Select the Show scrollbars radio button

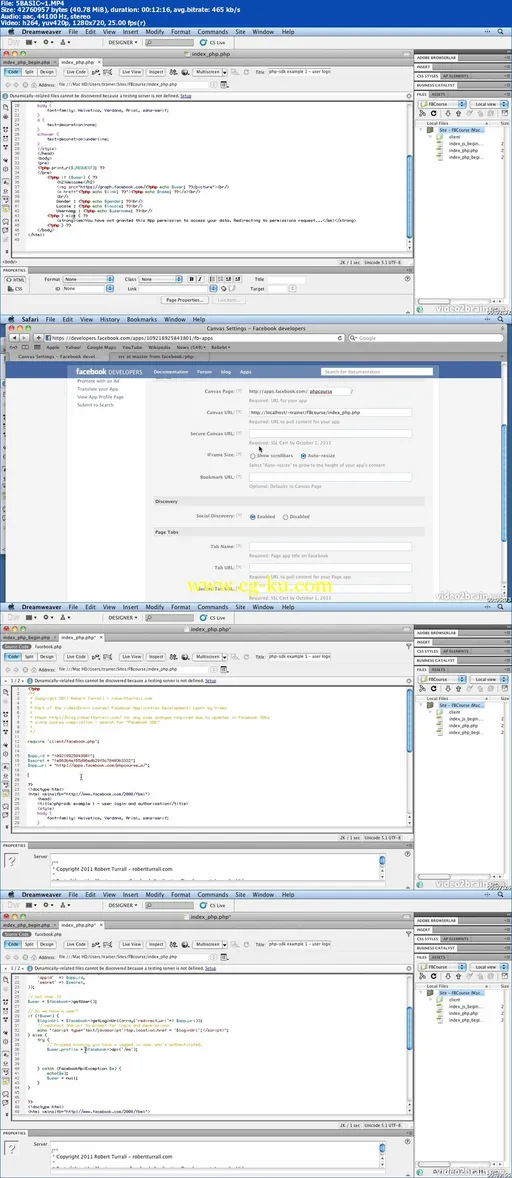(x=252, y=455)
